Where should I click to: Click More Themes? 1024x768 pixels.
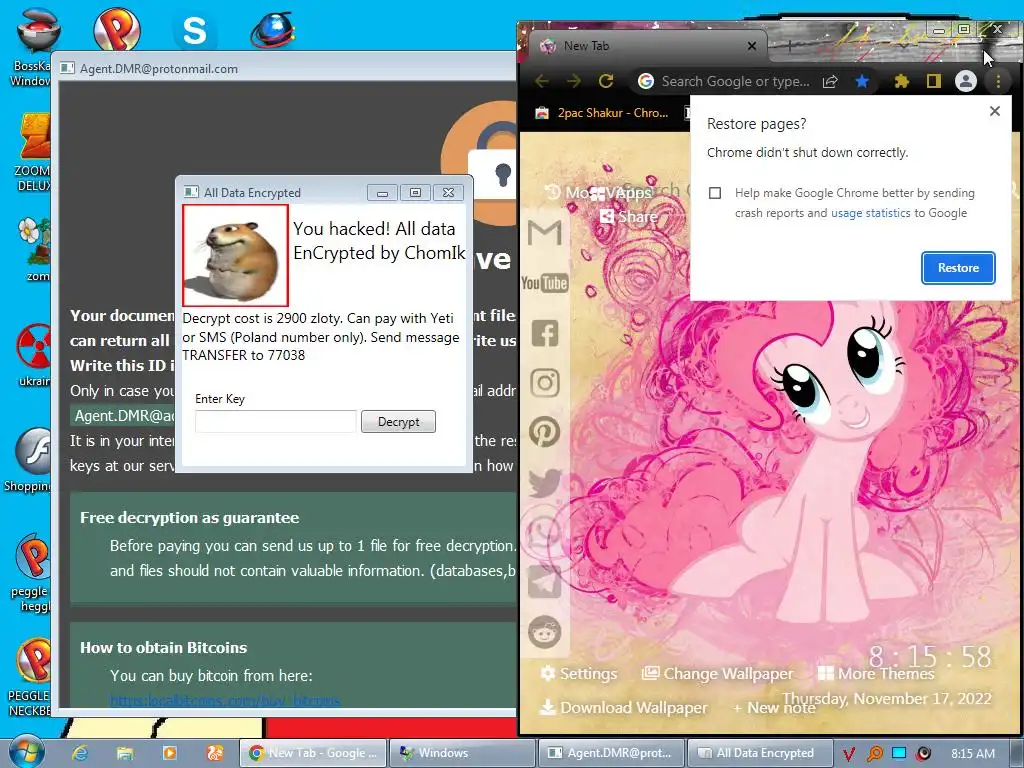click(876, 673)
